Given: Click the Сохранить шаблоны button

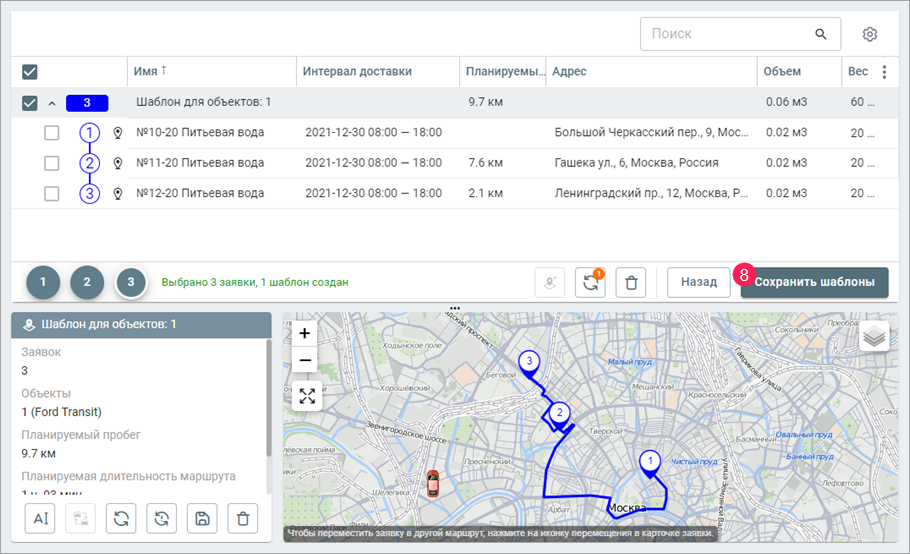Looking at the screenshot, I should pyautogui.click(x=814, y=282).
